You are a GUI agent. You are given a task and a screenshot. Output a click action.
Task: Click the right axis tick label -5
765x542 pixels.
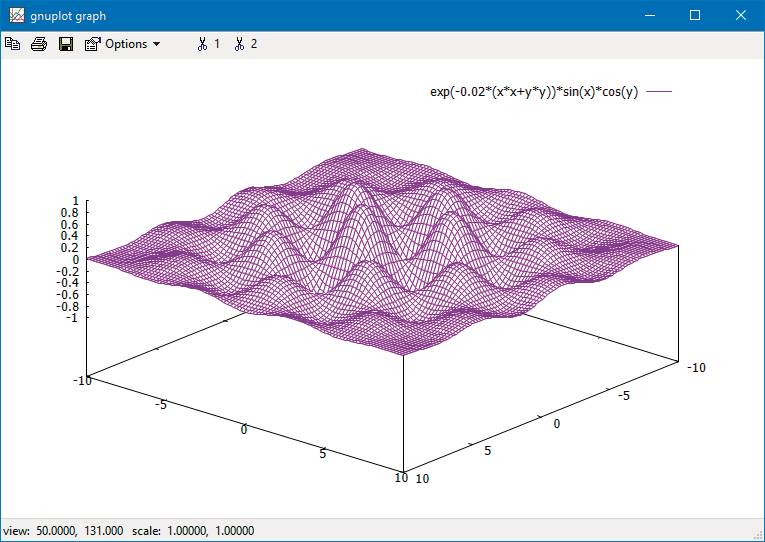624,396
